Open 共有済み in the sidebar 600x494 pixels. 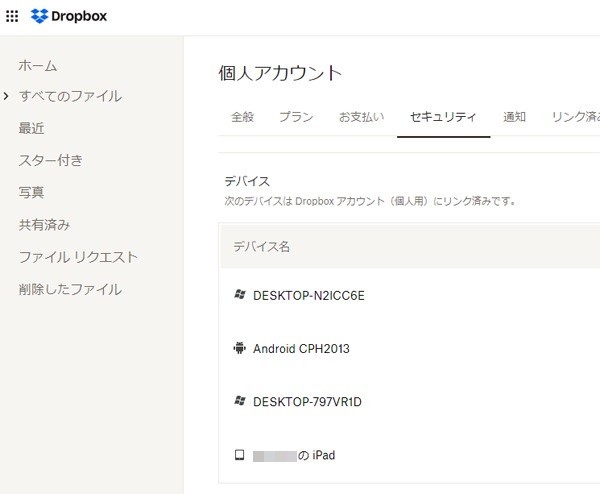coord(44,225)
